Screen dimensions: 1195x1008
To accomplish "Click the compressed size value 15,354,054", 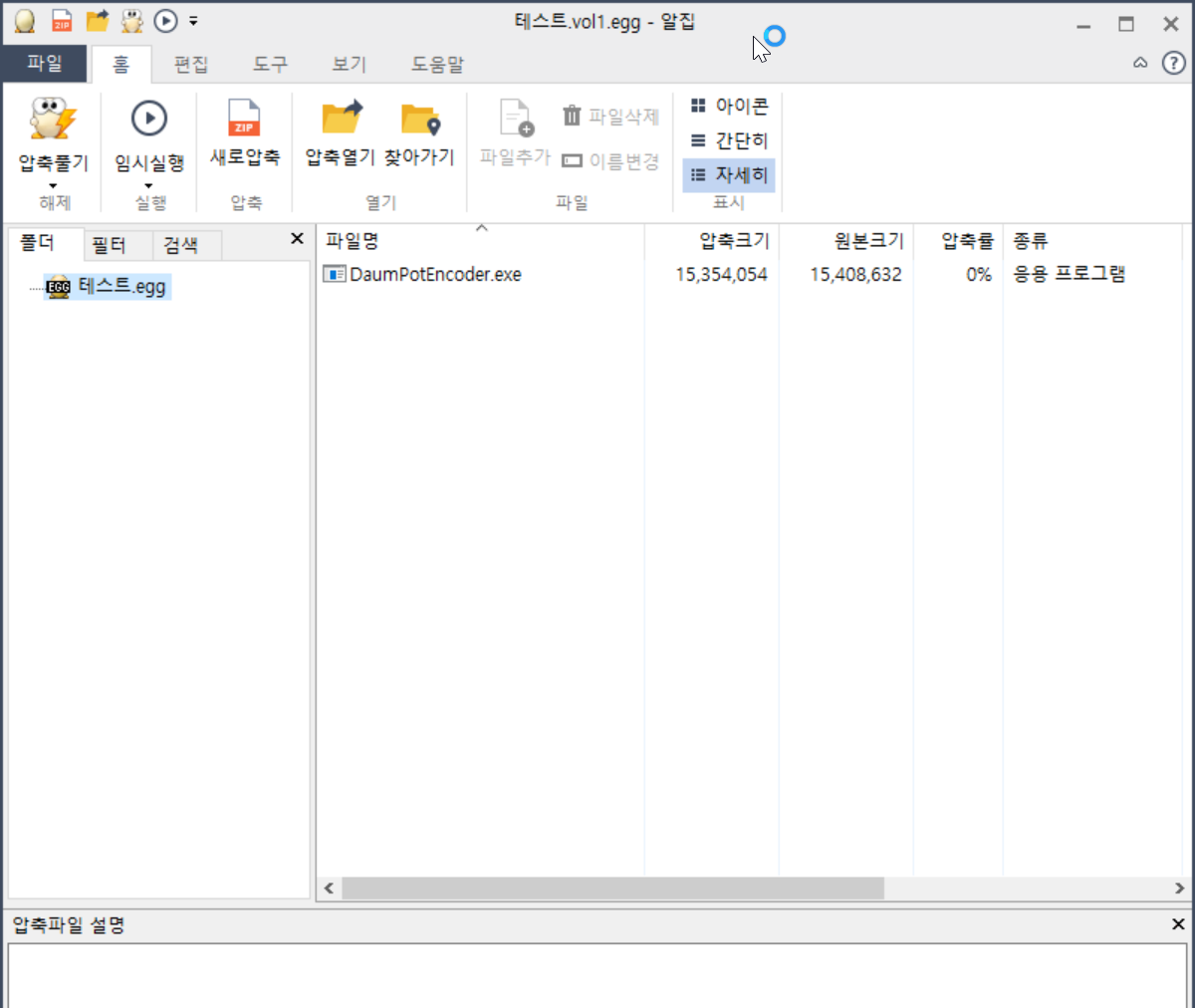I will tap(722, 275).
